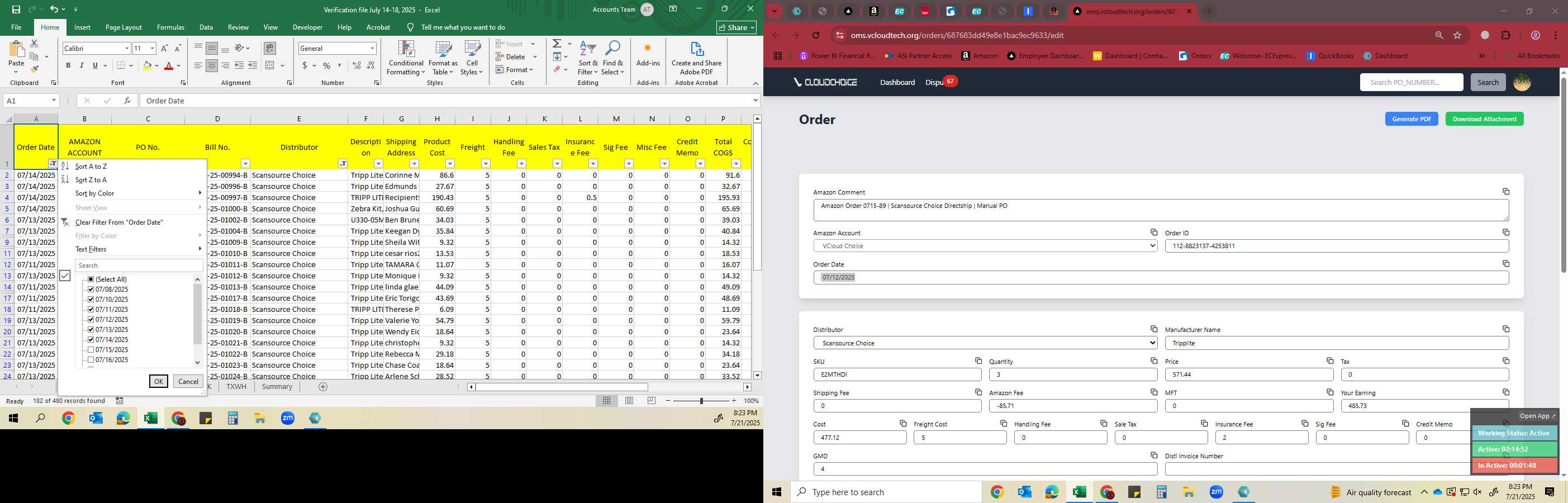Open Format as Table in Excel

click(x=443, y=58)
